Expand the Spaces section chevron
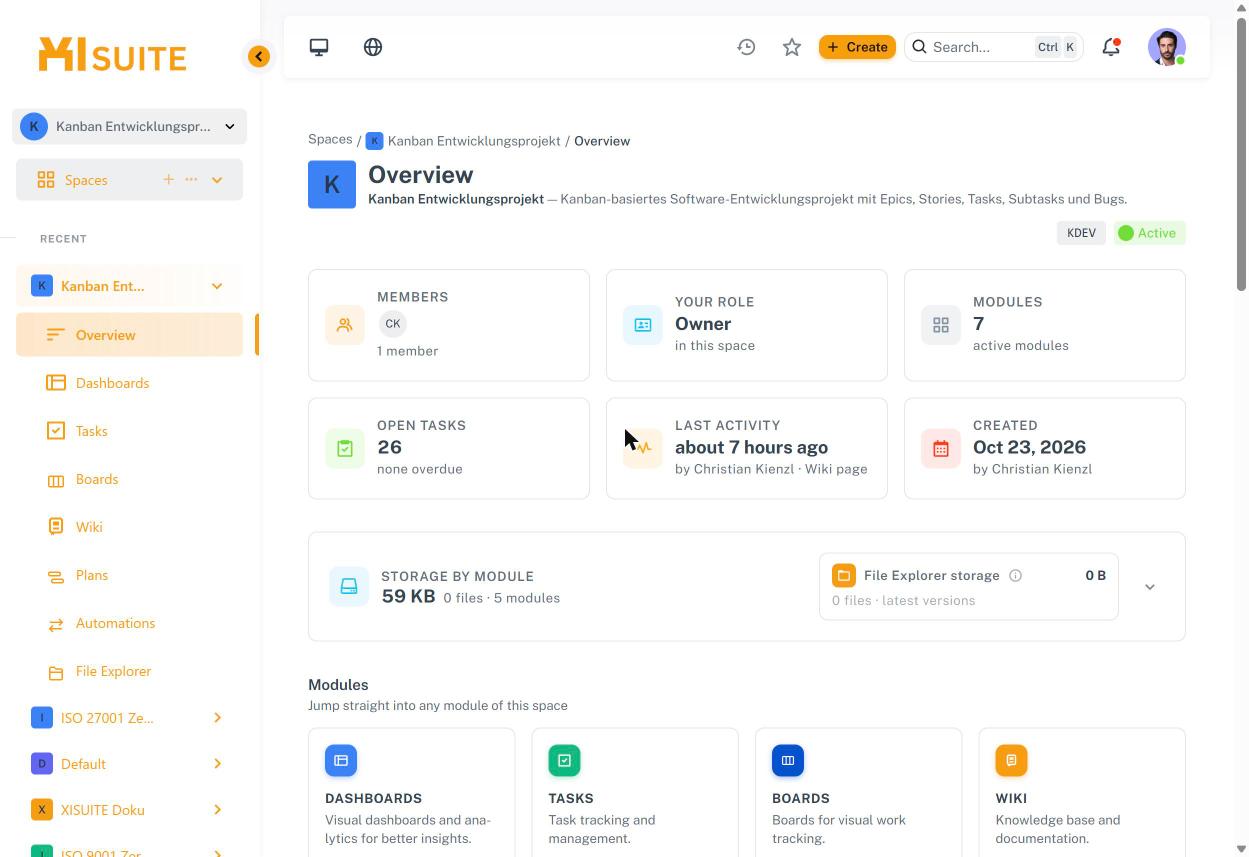 [x=217, y=180]
